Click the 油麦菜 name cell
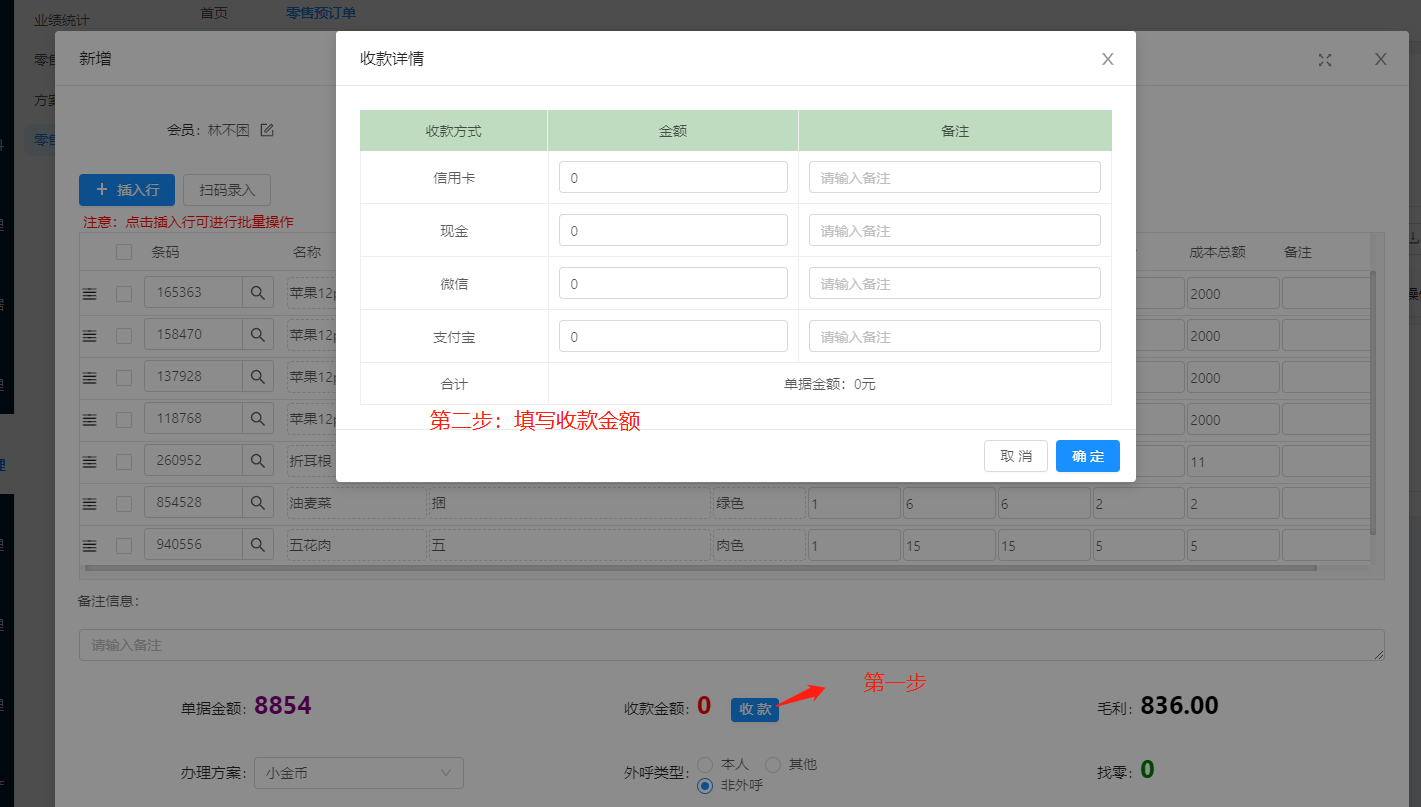Screen dimensions: 1421x807 click(x=356, y=503)
